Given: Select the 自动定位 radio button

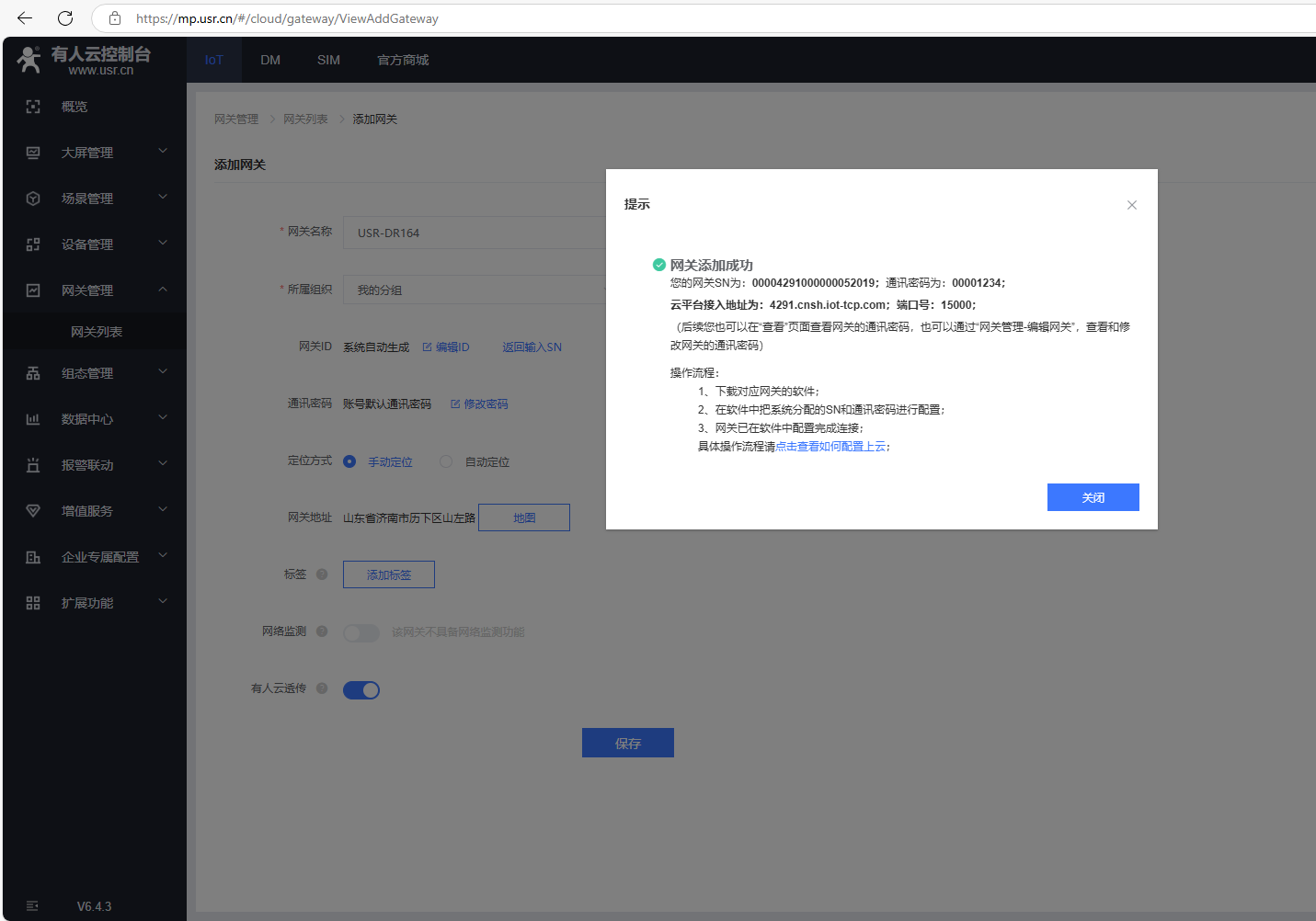Looking at the screenshot, I should click(x=446, y=461).
